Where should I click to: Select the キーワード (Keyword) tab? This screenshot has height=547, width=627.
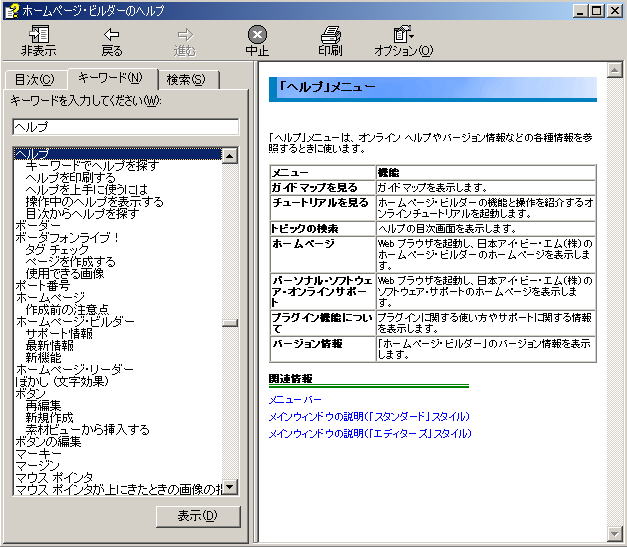point(109,78)
